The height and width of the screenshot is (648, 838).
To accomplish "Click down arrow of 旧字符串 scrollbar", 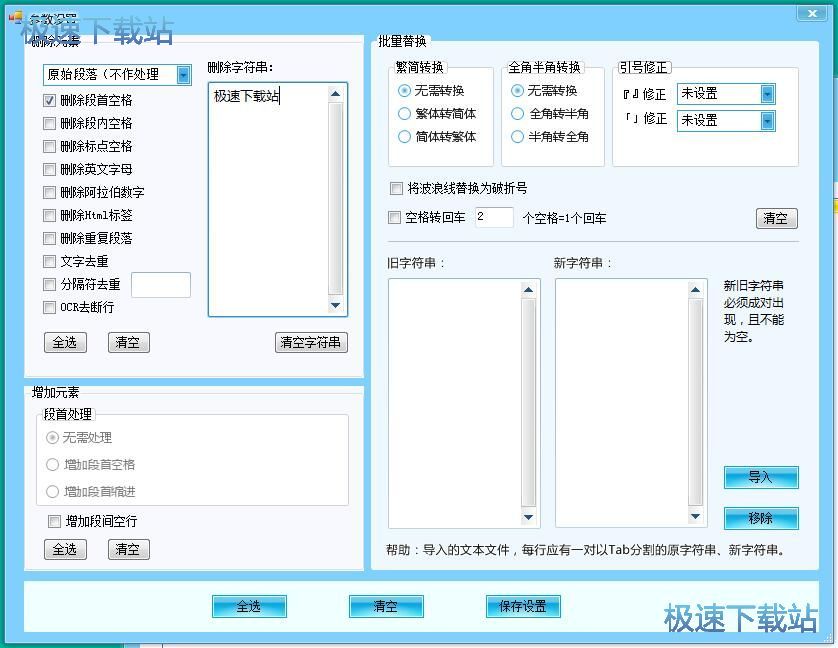I will (529, 516).
